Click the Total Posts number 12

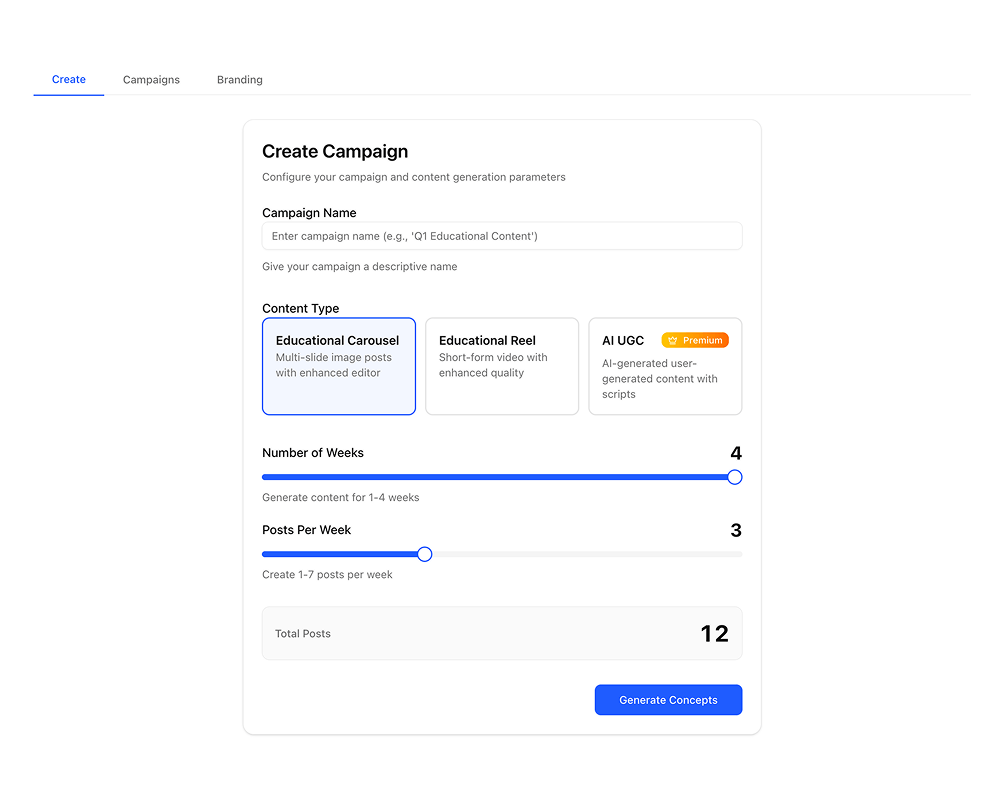(x=716, y=633)
